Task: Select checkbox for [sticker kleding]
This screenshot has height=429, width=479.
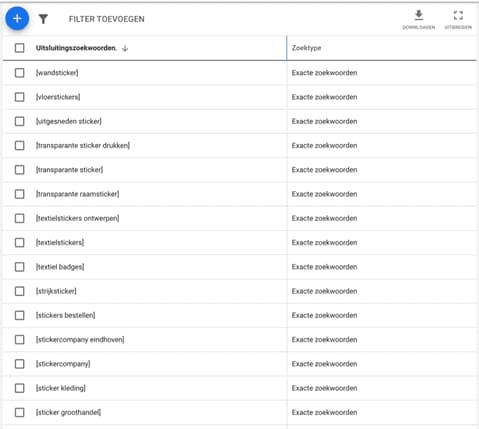Action: [20, 388]
